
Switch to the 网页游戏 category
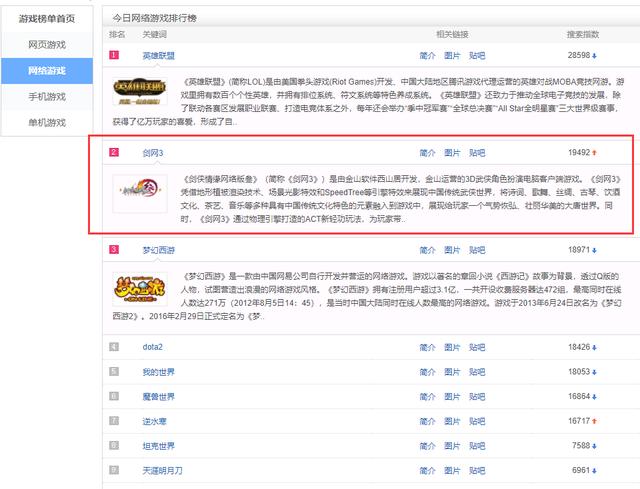click(48, 45)
